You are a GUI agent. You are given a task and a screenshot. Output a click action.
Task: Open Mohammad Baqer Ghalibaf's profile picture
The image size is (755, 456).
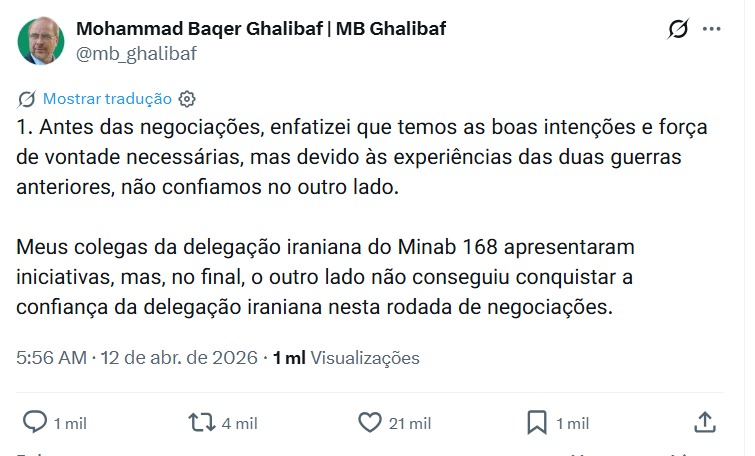point(41,41)
